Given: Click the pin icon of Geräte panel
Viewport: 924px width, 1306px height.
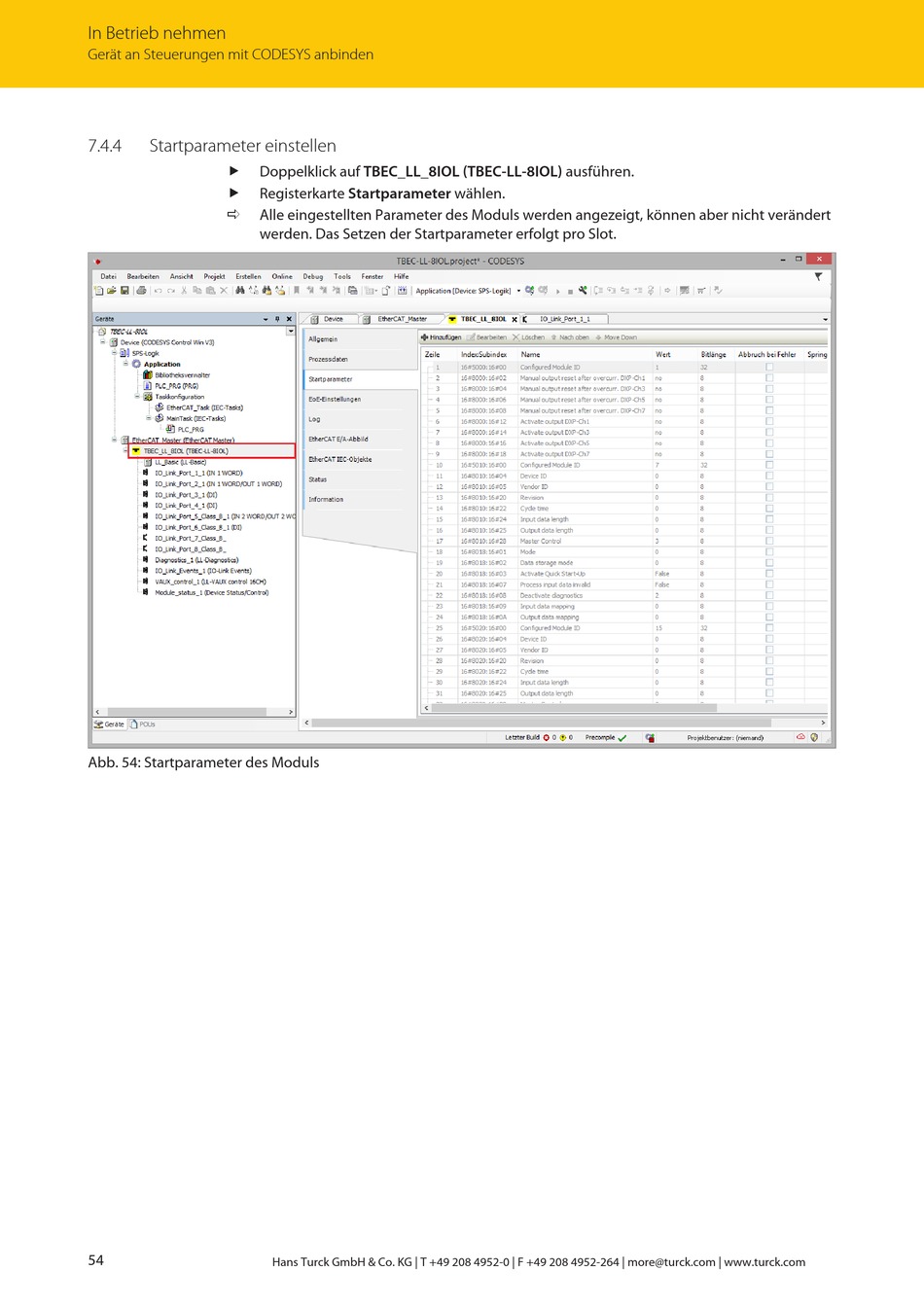Looking at the screenshot, I should (277, 319).
